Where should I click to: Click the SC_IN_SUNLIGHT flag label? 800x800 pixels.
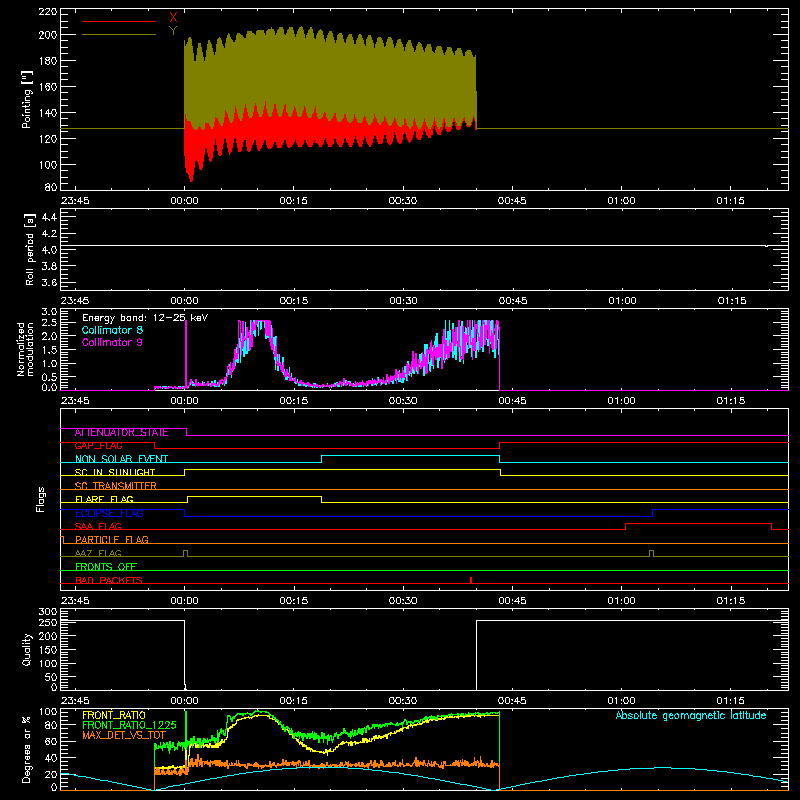click(115, 472)
